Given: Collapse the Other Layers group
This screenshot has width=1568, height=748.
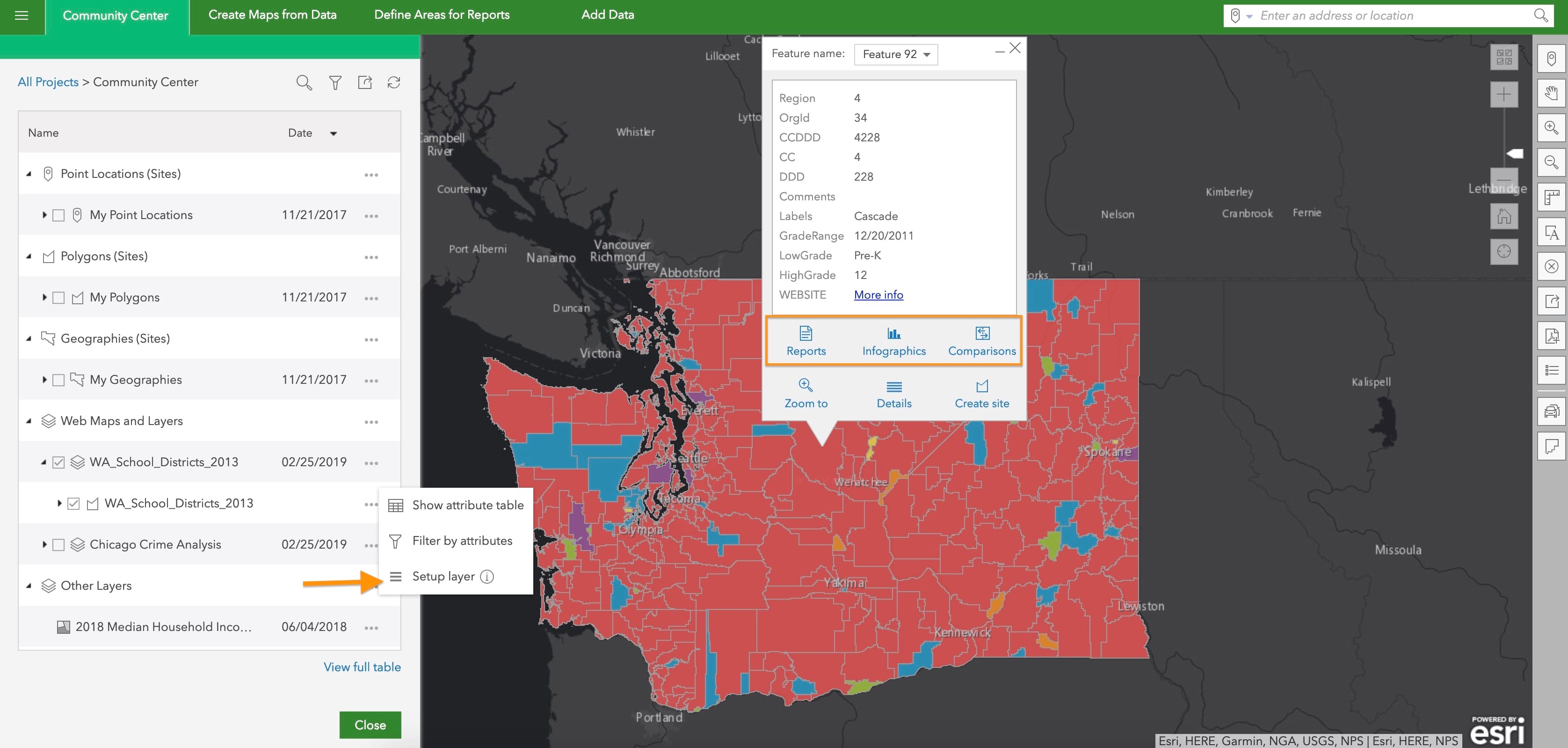Looking at the screenshot, I should pos(28,586).
